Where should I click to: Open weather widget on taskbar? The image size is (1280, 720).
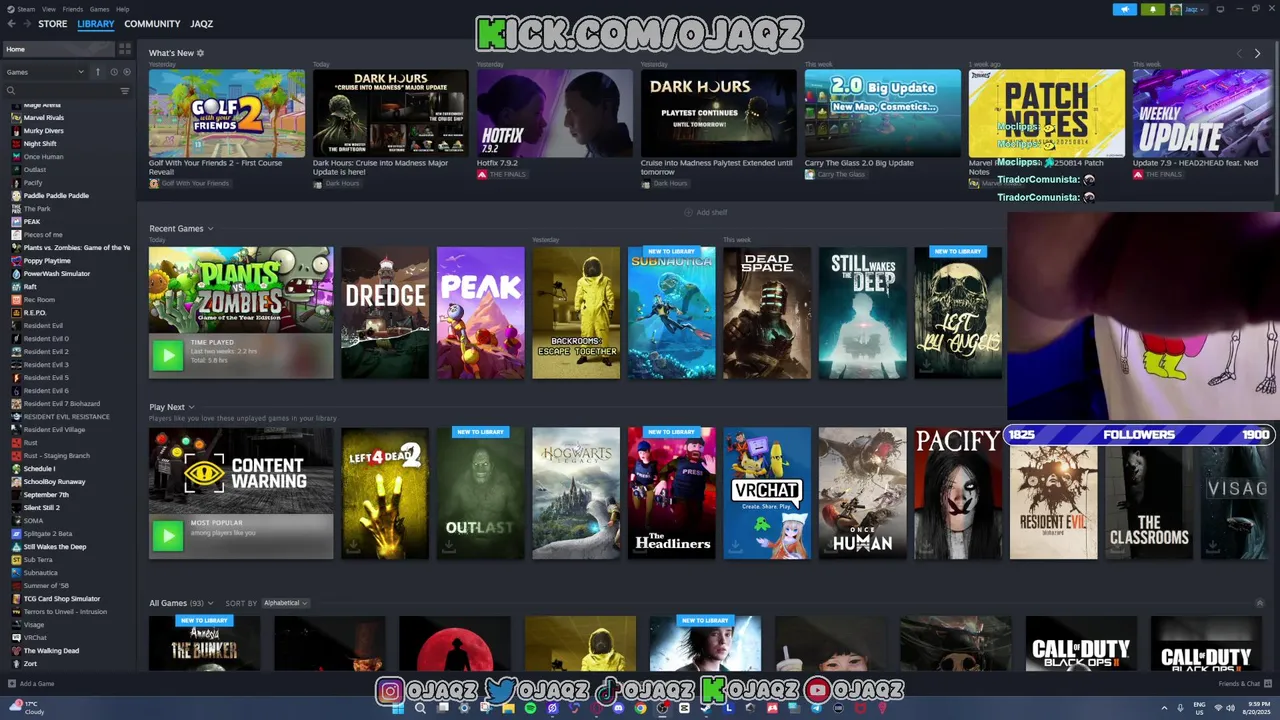click(28, 708)
